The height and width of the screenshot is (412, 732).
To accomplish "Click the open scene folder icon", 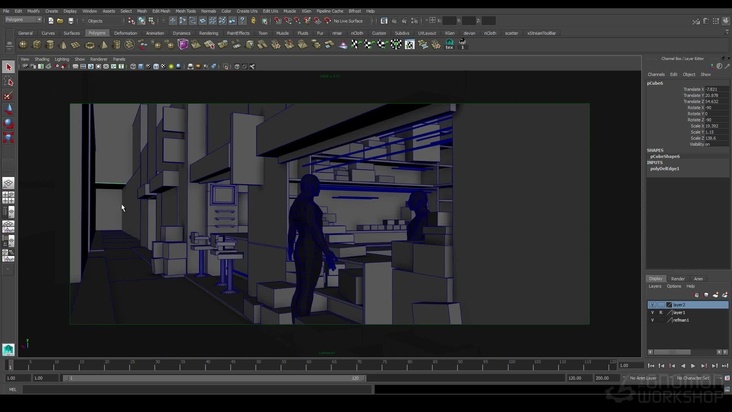I will 60,20.
